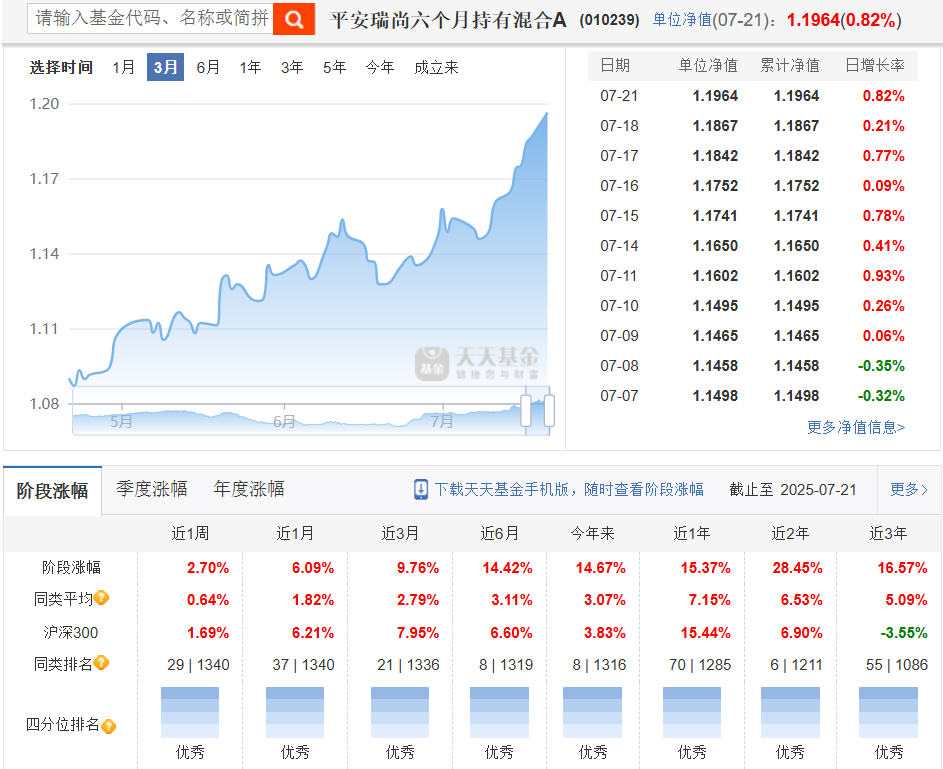Image resolution: width=943 pixels, height=769 pixels.
Task: Click the rank 29 | 1340
Action: click(x=198, y=664)
